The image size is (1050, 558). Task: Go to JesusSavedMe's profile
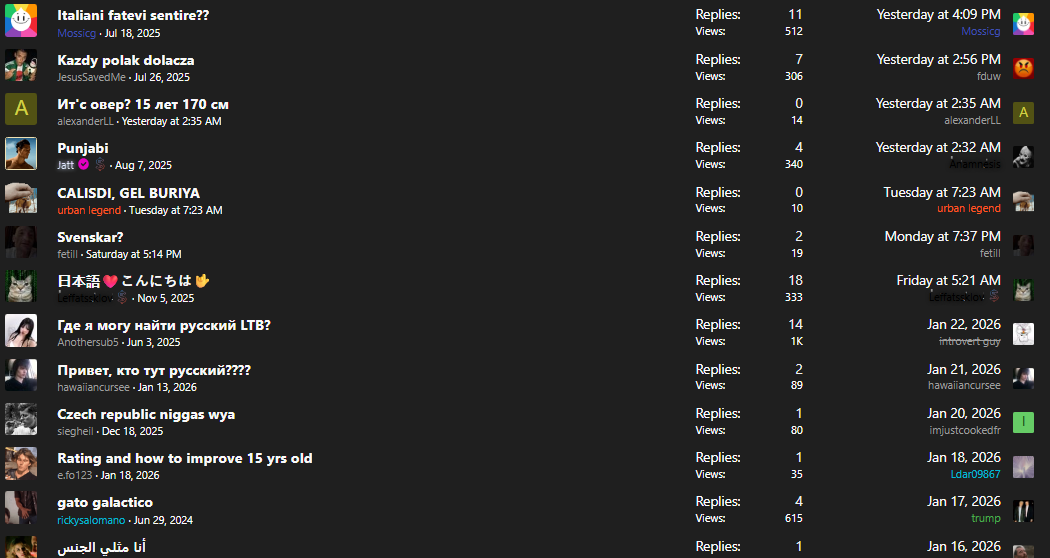[x=91, y=77]
